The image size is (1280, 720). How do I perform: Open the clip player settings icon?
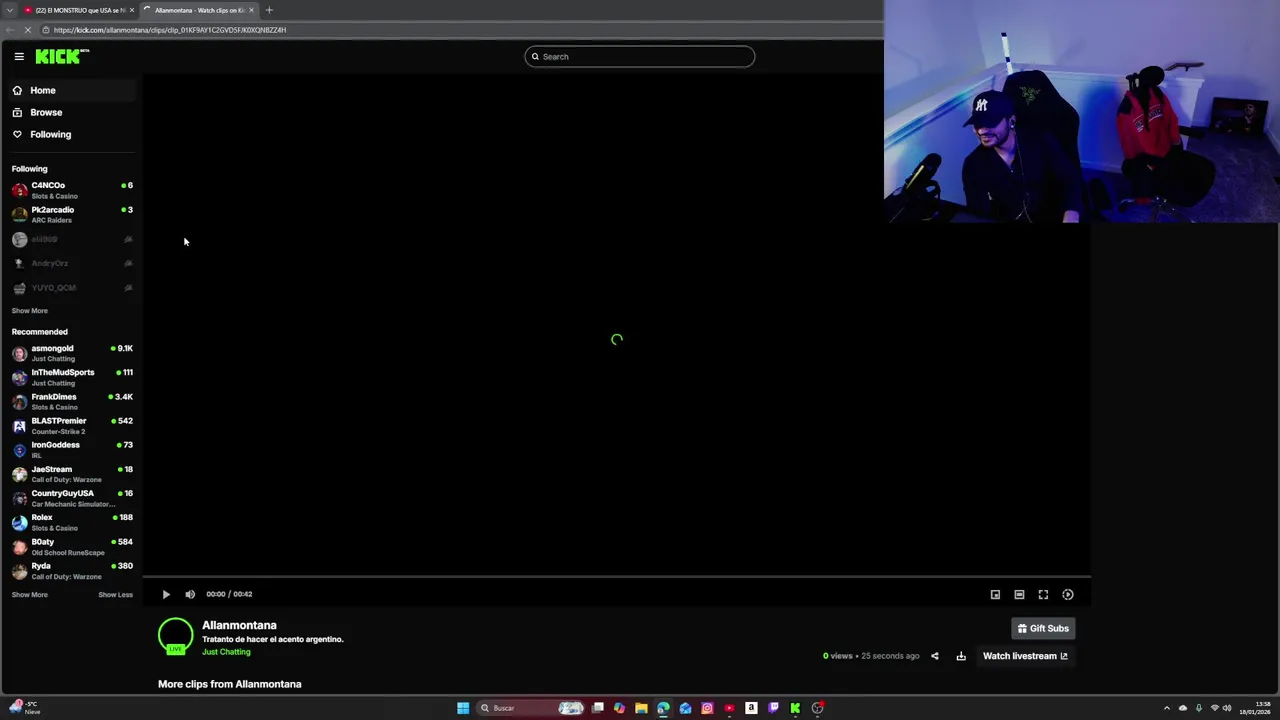(x=1068, y=594)
